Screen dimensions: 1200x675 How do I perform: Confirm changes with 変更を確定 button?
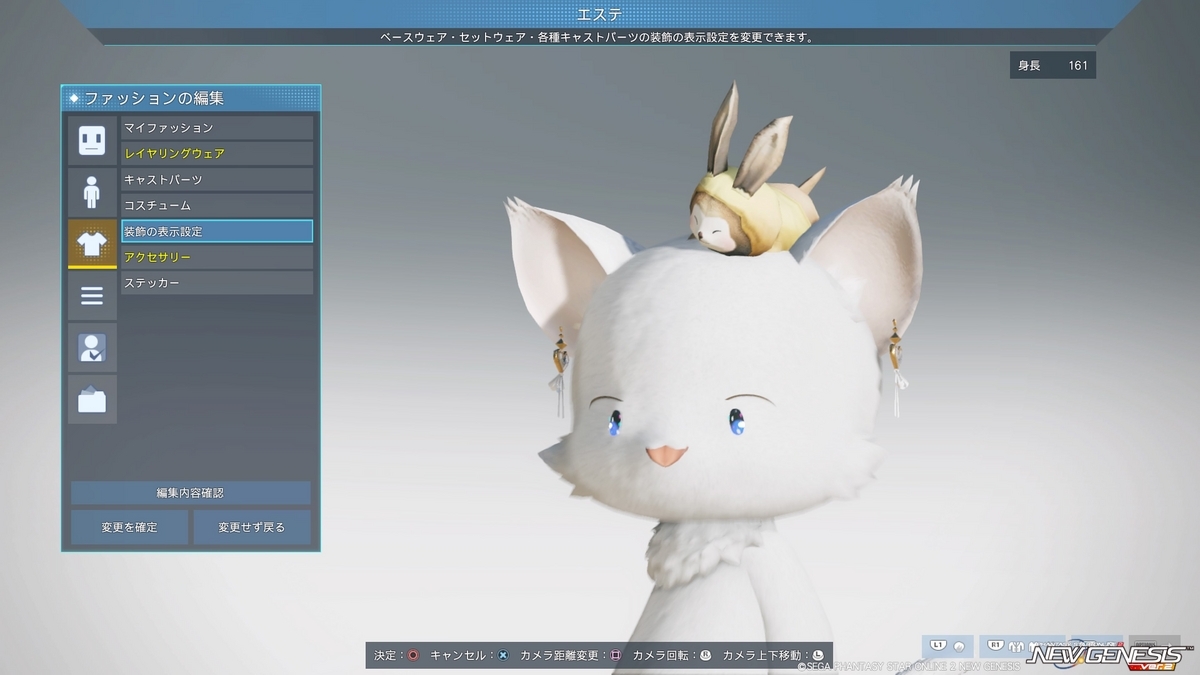click(x=129, y=527)
